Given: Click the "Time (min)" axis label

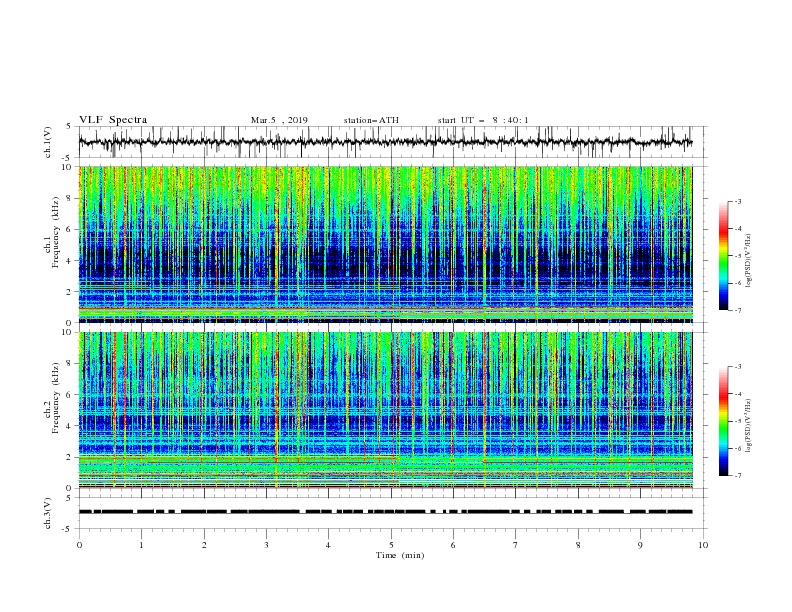Looking at the screenshot, I should pyautogui.click(x=400, y=555).
